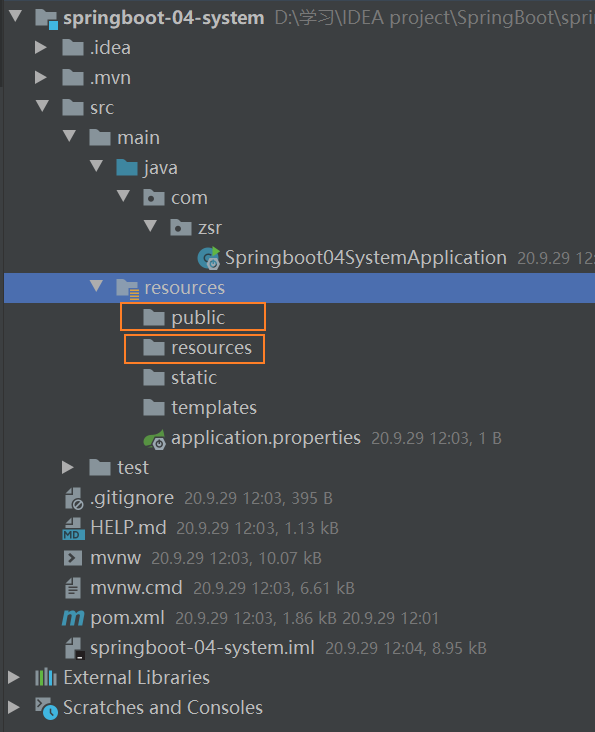This screenshot has width=595, height=732.
Task: Click the main folder icon
Action: [100, 137]
